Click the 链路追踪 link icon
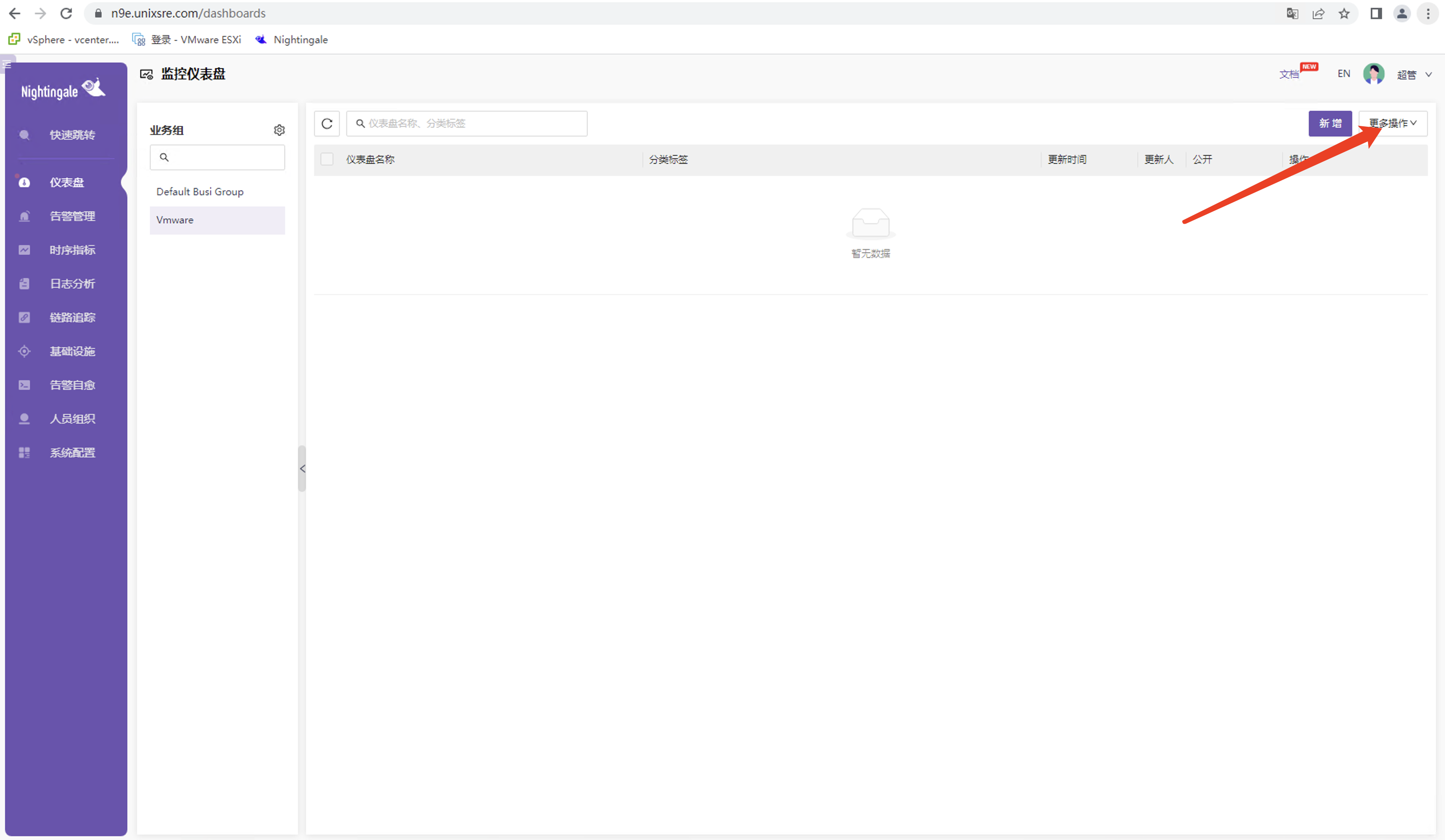This screenshot has height=840, width=1445. tap(24, 317)
